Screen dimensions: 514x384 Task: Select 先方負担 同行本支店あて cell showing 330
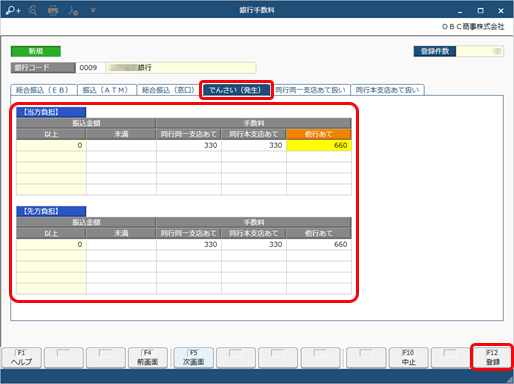(x=254, y=244)
